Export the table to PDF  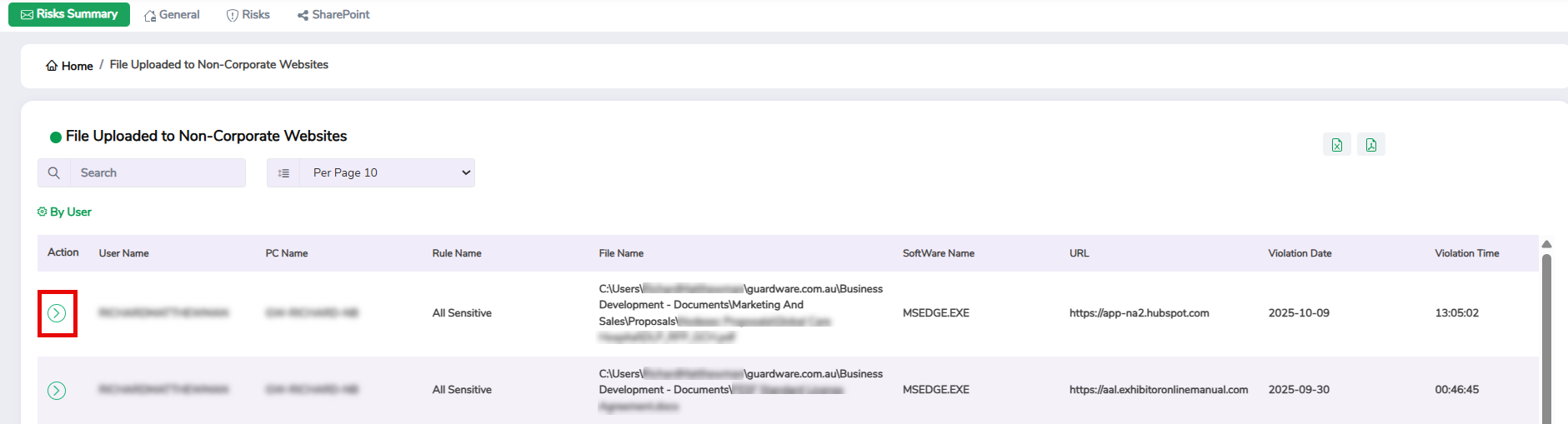1370,145
